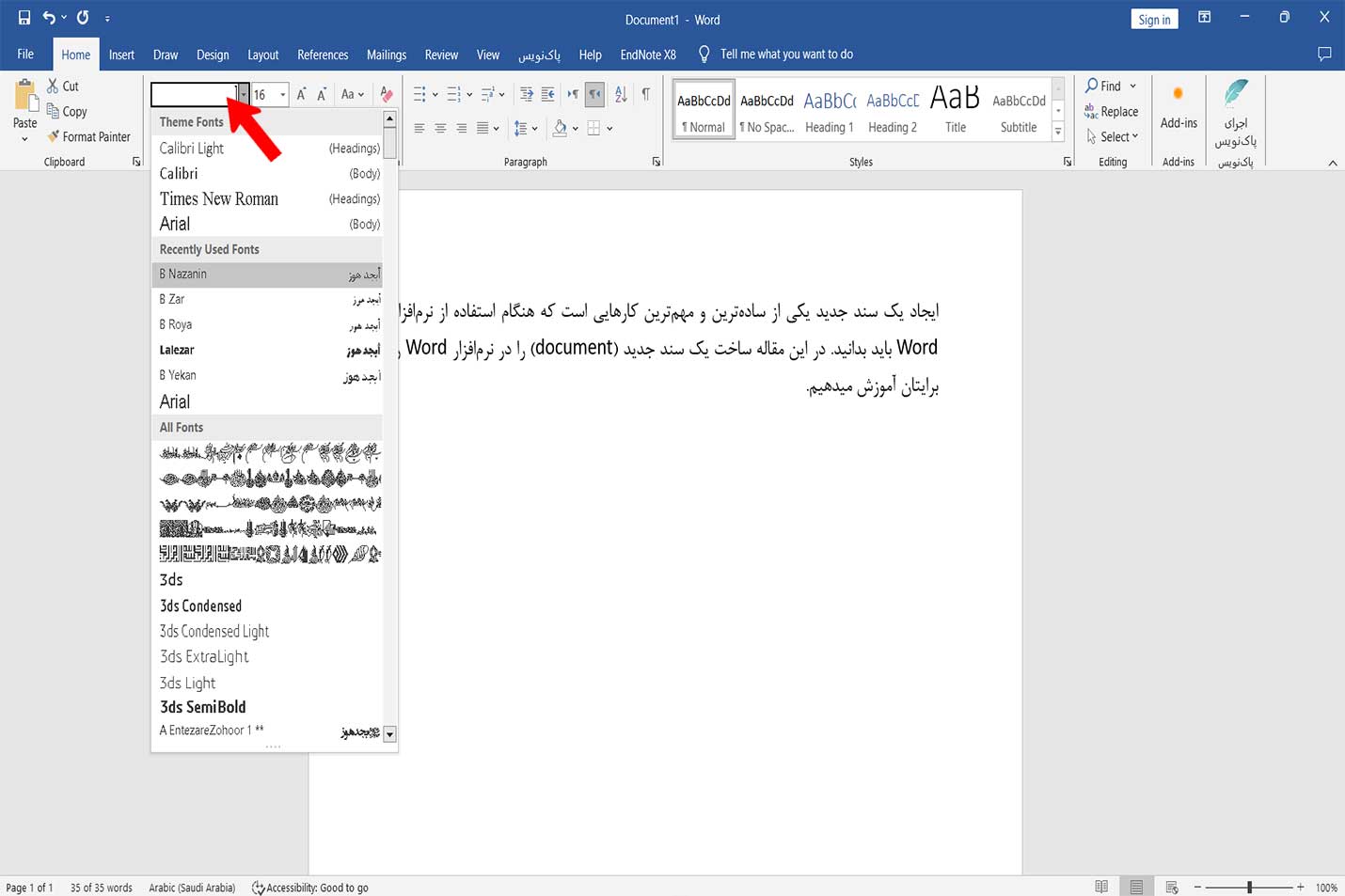Open the borders dropdown arrow
The image size is (1345, 896).
tap(609, 128)
